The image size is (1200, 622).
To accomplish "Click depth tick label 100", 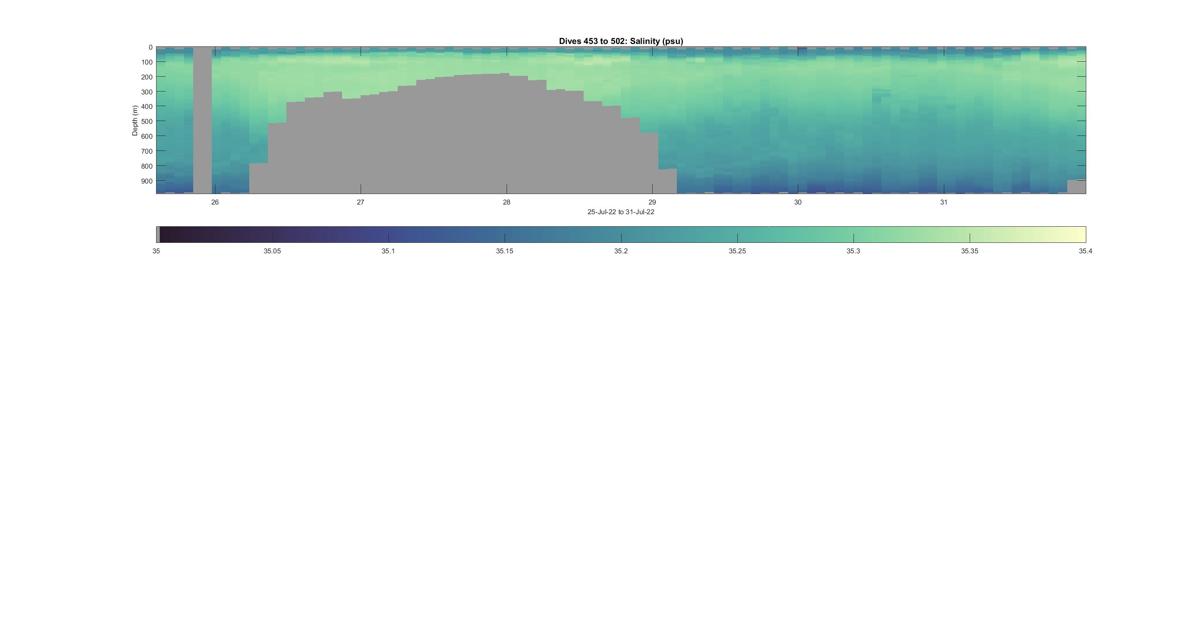I will tap(146, 62).
